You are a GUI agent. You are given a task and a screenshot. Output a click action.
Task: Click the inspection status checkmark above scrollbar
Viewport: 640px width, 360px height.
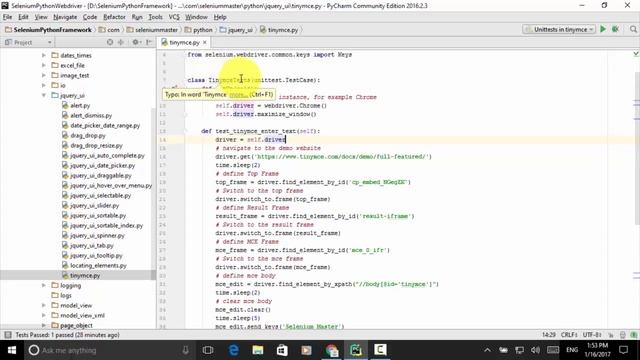(x=636, y=54)
